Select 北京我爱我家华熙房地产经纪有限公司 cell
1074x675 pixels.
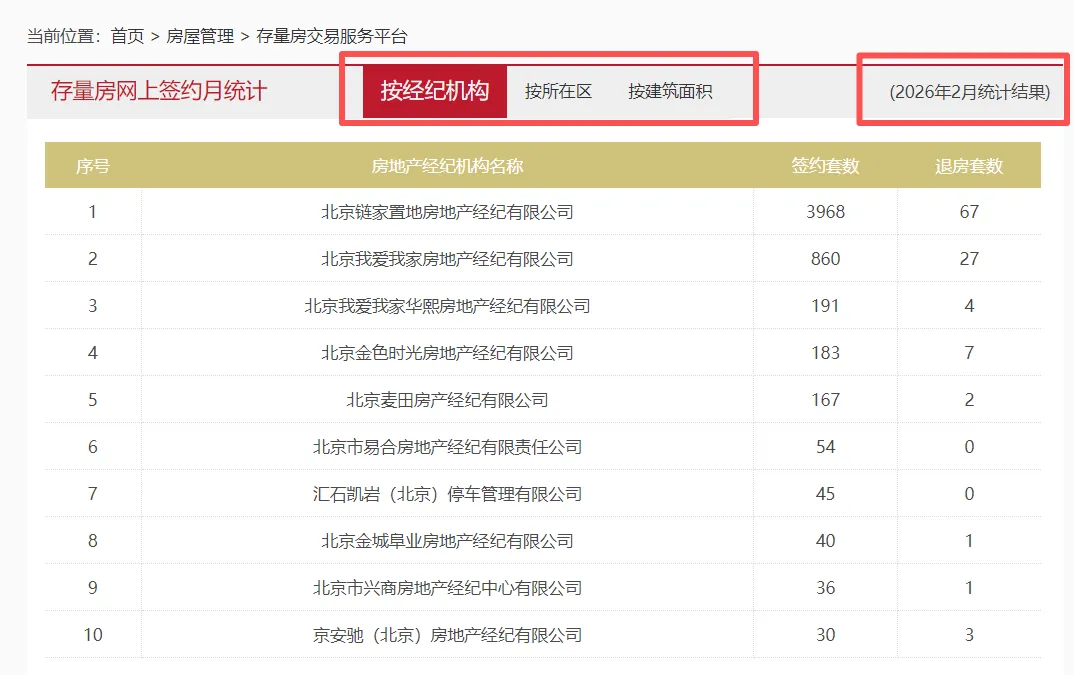[447, 306]
